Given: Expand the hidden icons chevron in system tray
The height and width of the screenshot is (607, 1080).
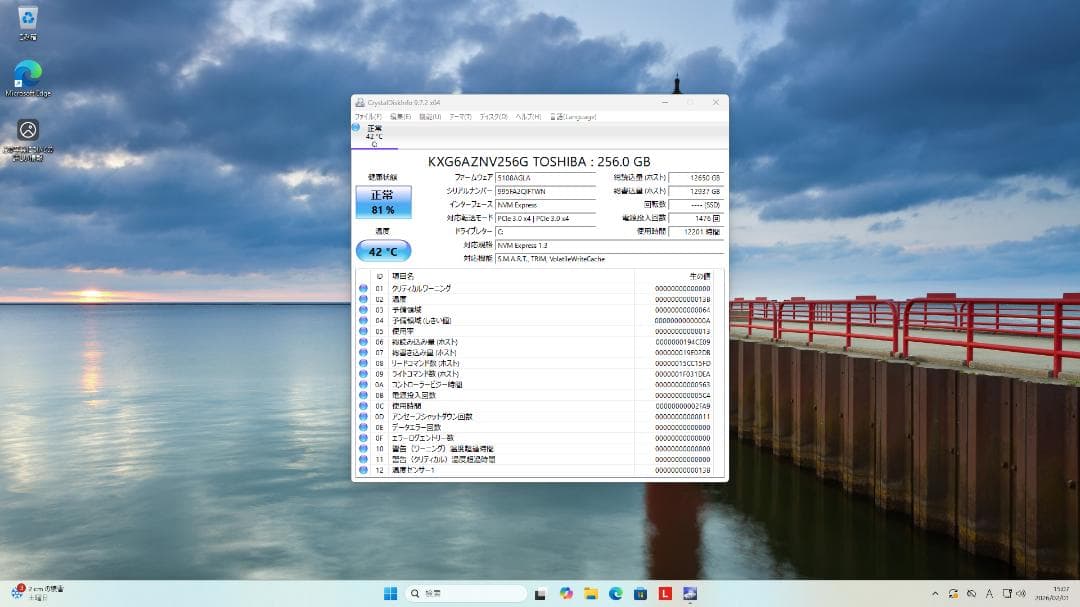Looking at the screenshot, I should pyautogui.click(x=934, y=592).
